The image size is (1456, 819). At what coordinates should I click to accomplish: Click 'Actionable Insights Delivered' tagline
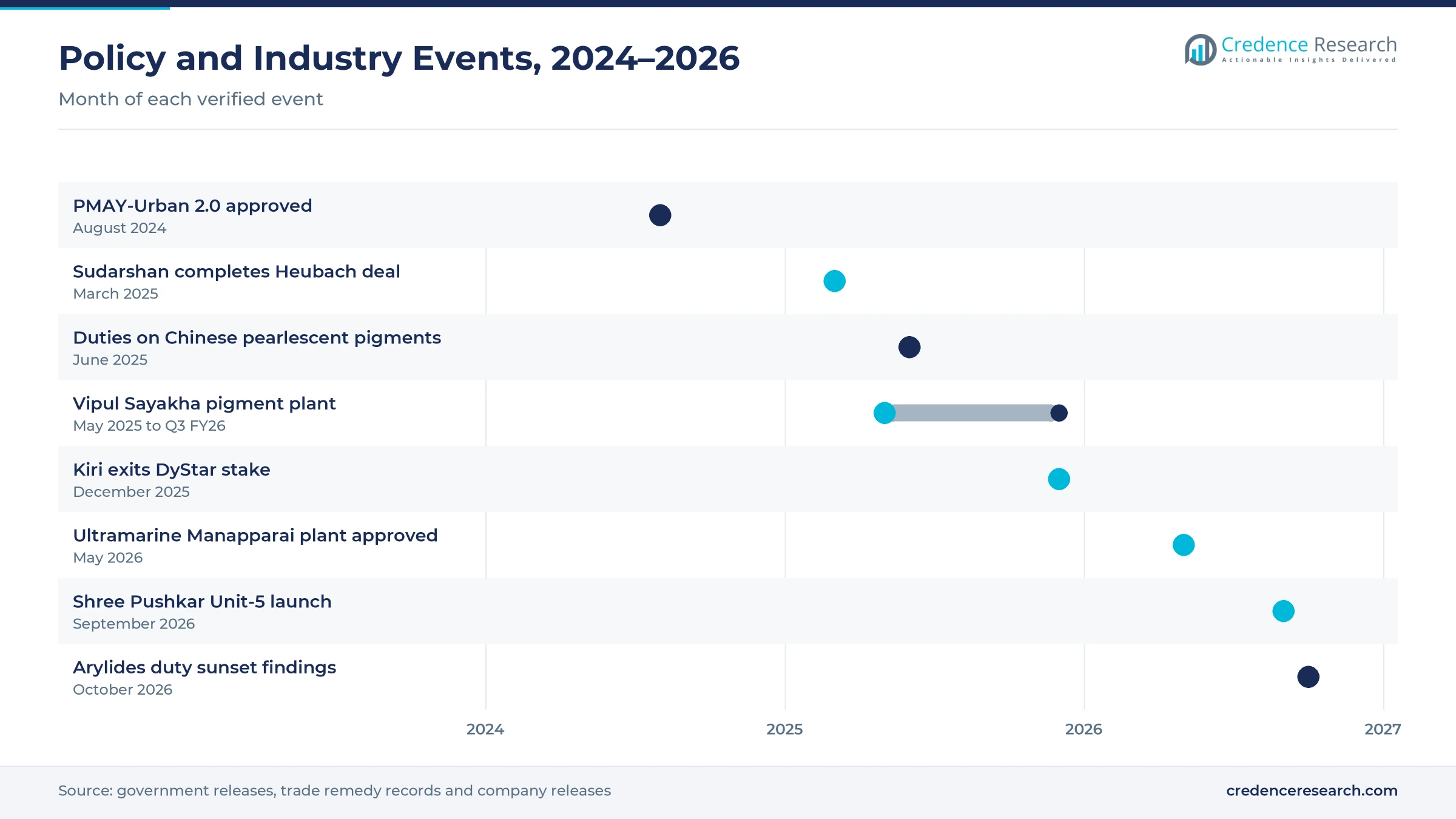point(1309,60)
